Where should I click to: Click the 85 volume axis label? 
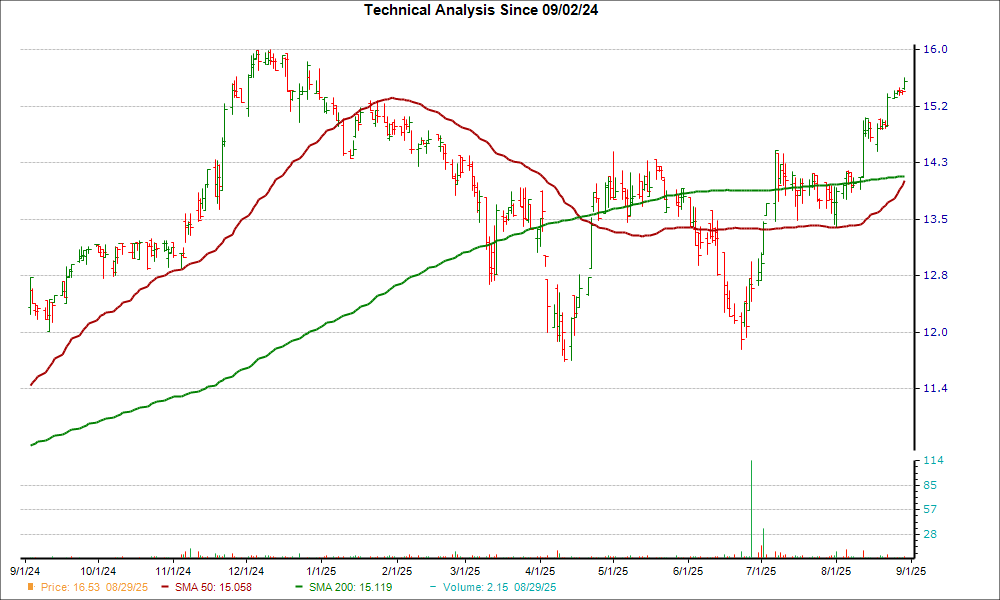point(930,485)
